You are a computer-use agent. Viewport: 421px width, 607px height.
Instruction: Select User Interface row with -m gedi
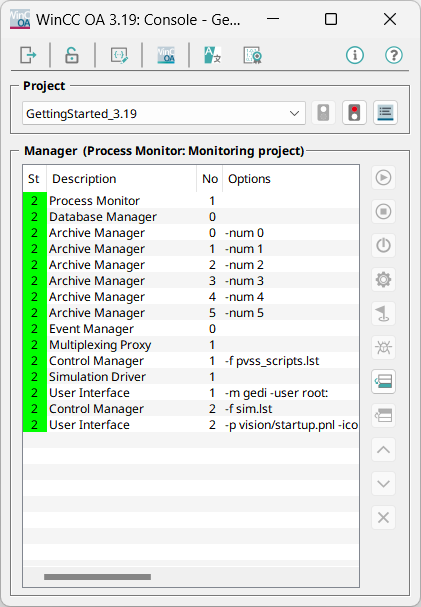coord(191,393)
